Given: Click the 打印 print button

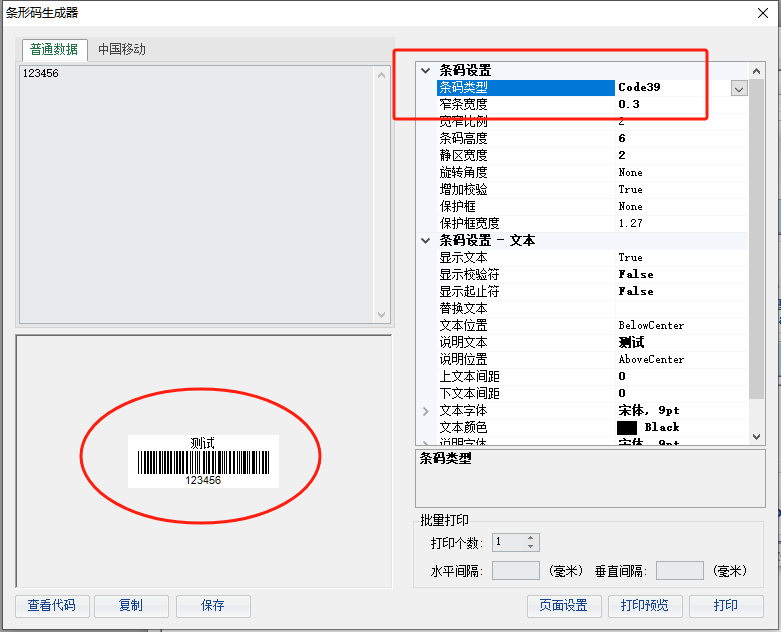Looking at the screenshot, I should 726,606.
